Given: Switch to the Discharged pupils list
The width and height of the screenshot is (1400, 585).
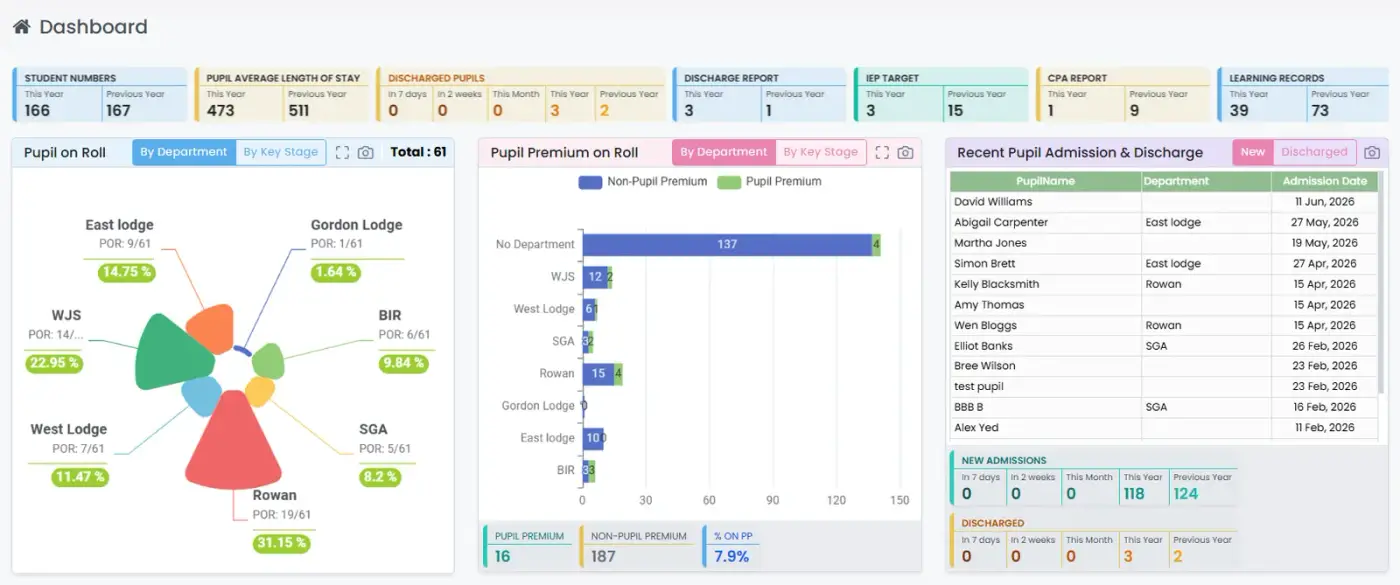Looking at the screenshot, I should click(1314, 152).
